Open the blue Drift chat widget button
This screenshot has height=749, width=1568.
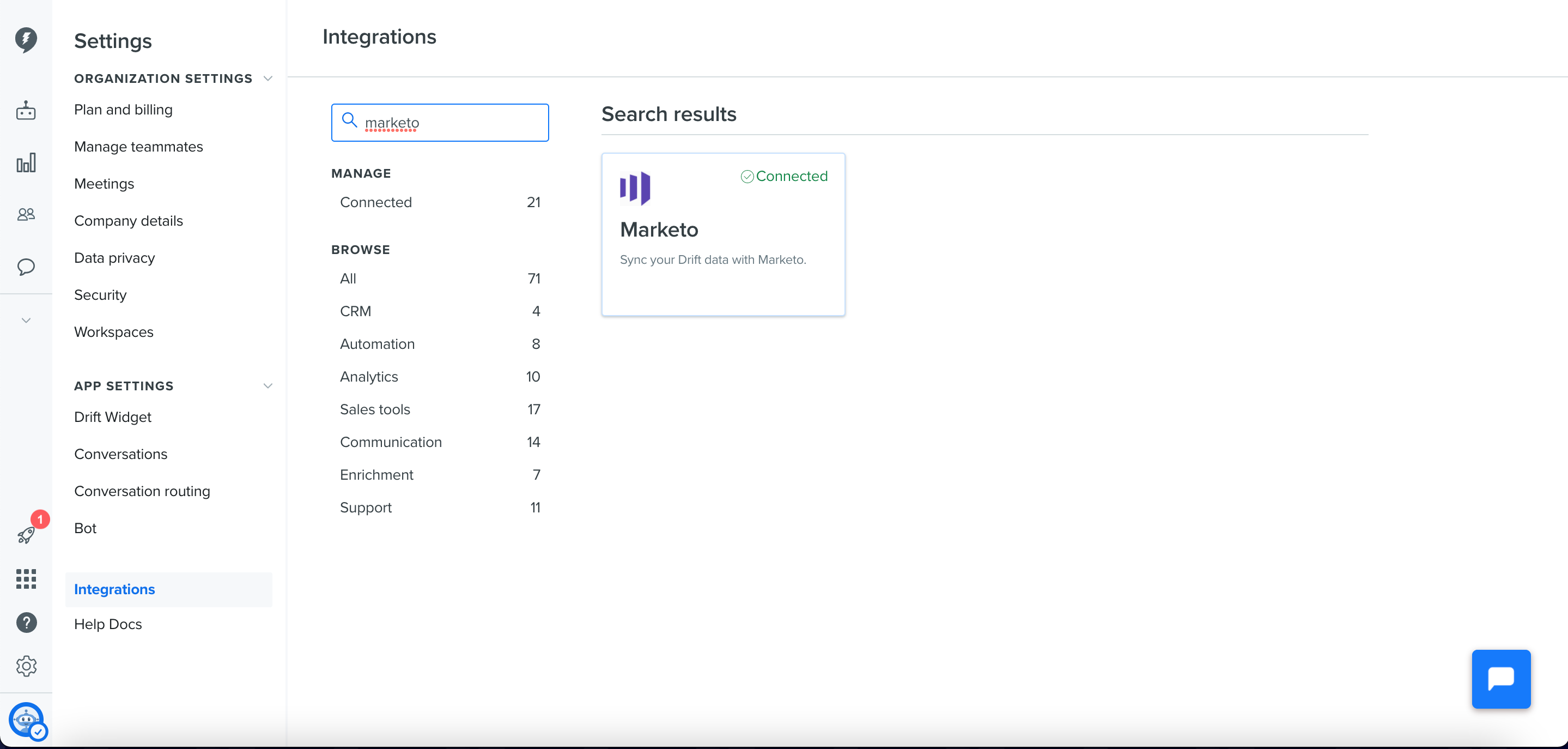(1501, 679)
